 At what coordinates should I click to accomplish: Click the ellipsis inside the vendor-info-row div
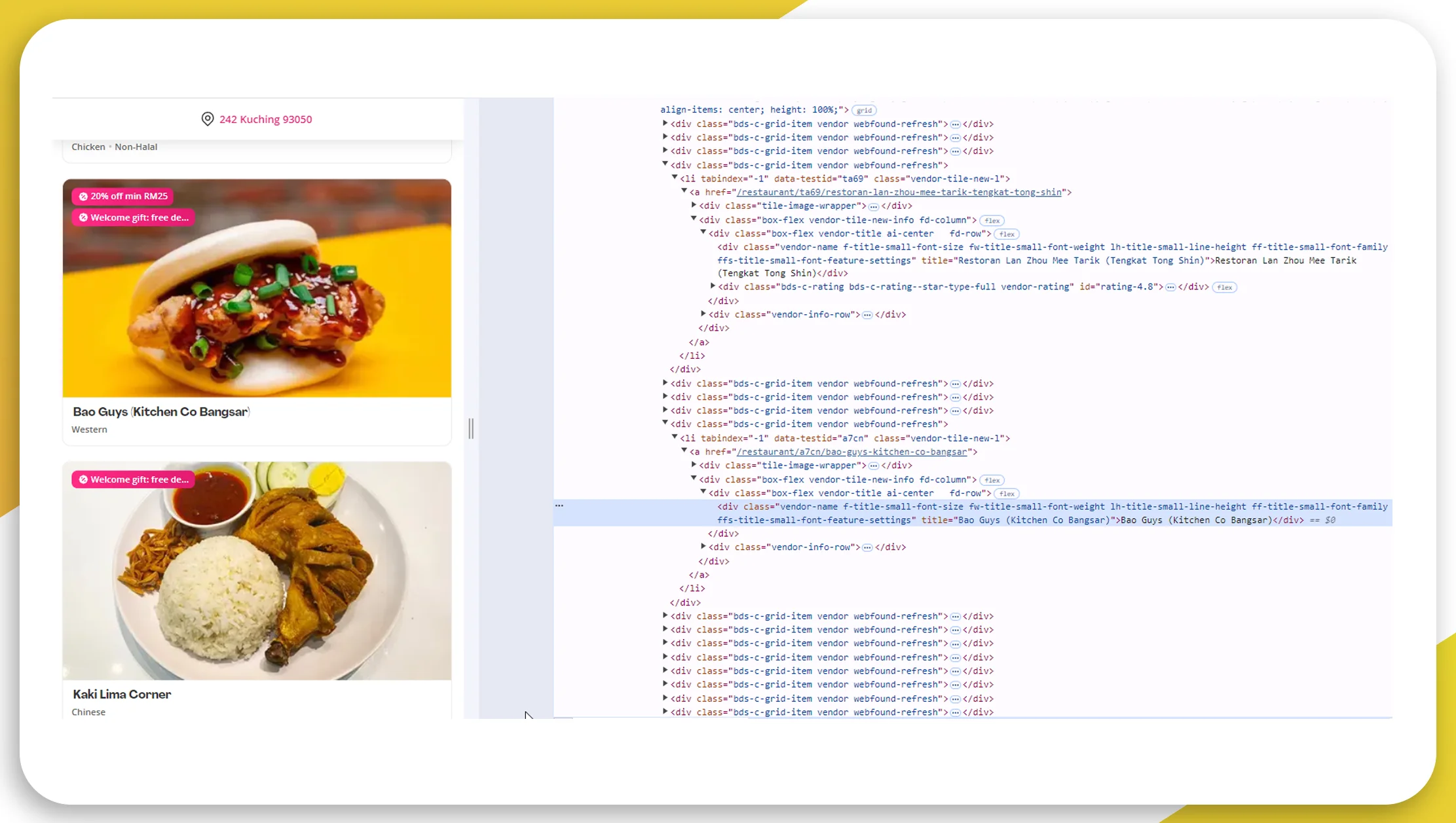[866, 314]
